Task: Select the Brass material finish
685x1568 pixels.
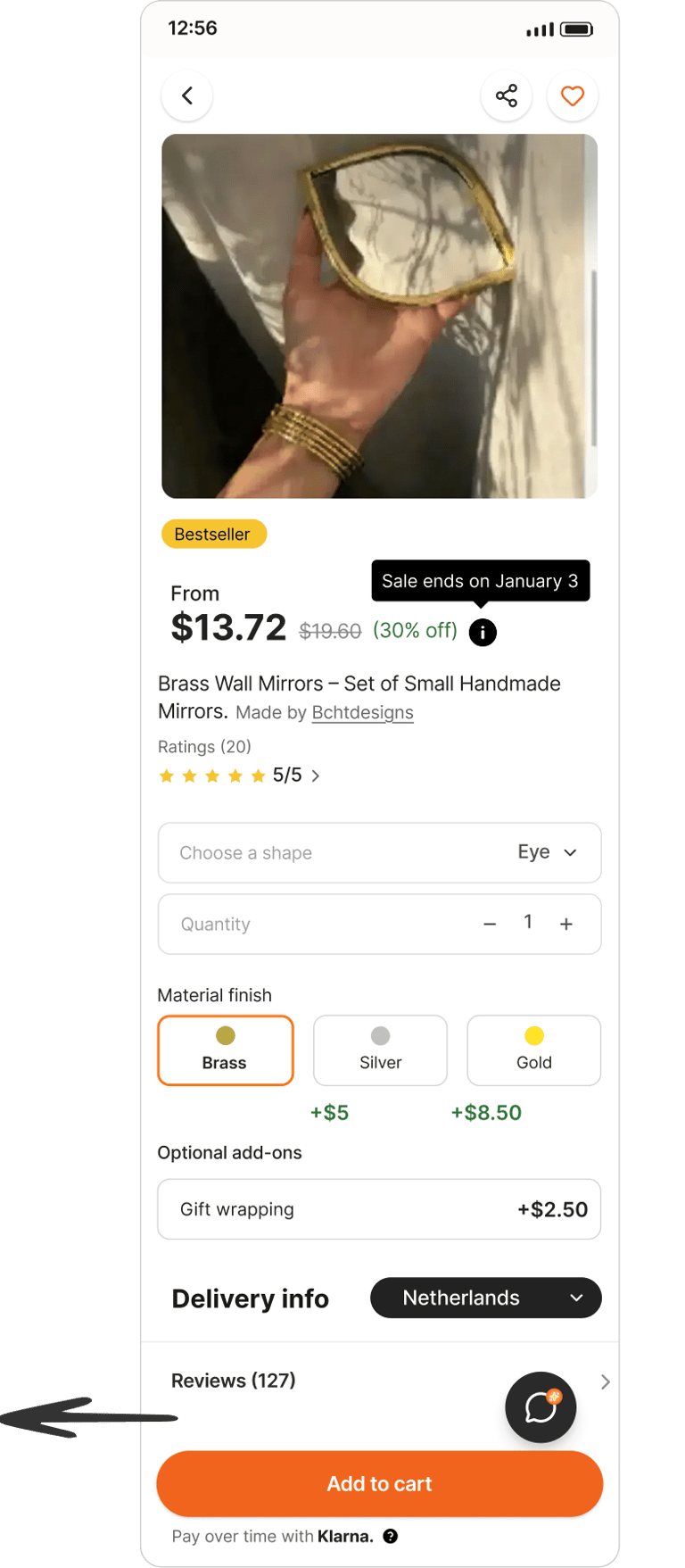Action: coord(225,1049)
